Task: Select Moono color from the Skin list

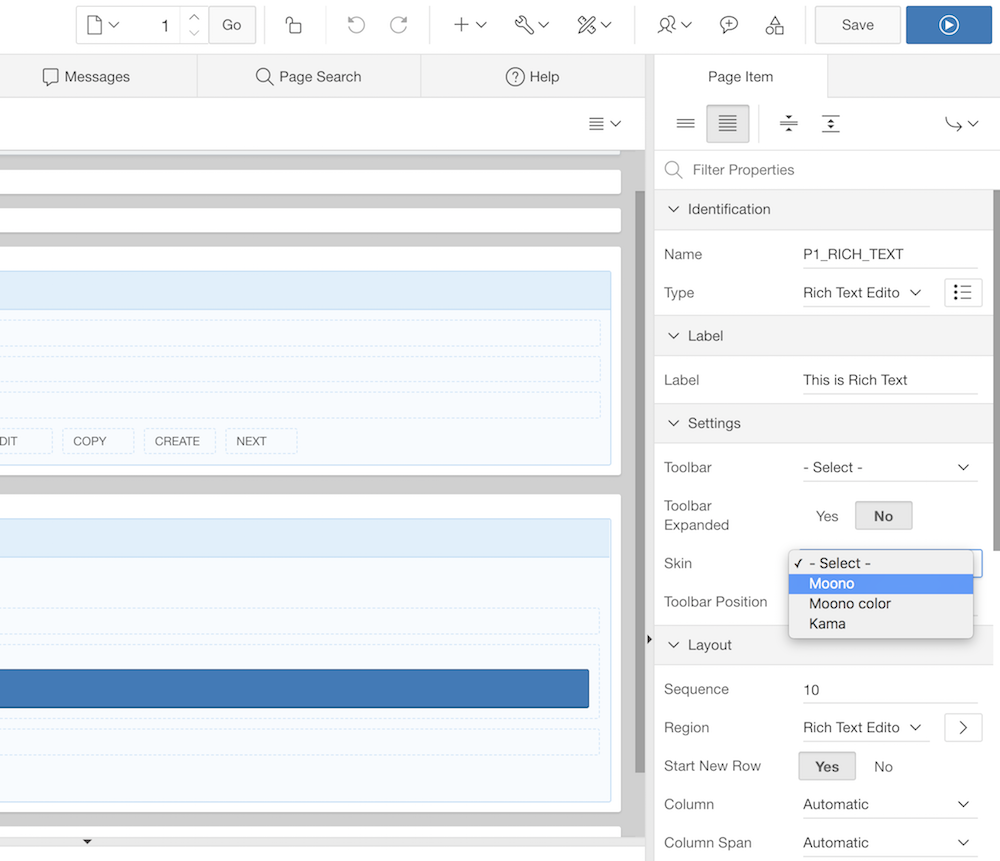Action: click(849, 603)
